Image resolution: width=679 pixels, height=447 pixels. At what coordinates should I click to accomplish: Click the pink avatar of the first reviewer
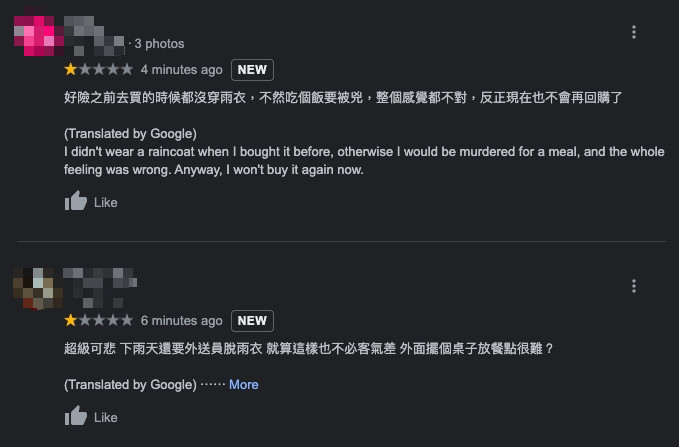click(x=37, y=36)
